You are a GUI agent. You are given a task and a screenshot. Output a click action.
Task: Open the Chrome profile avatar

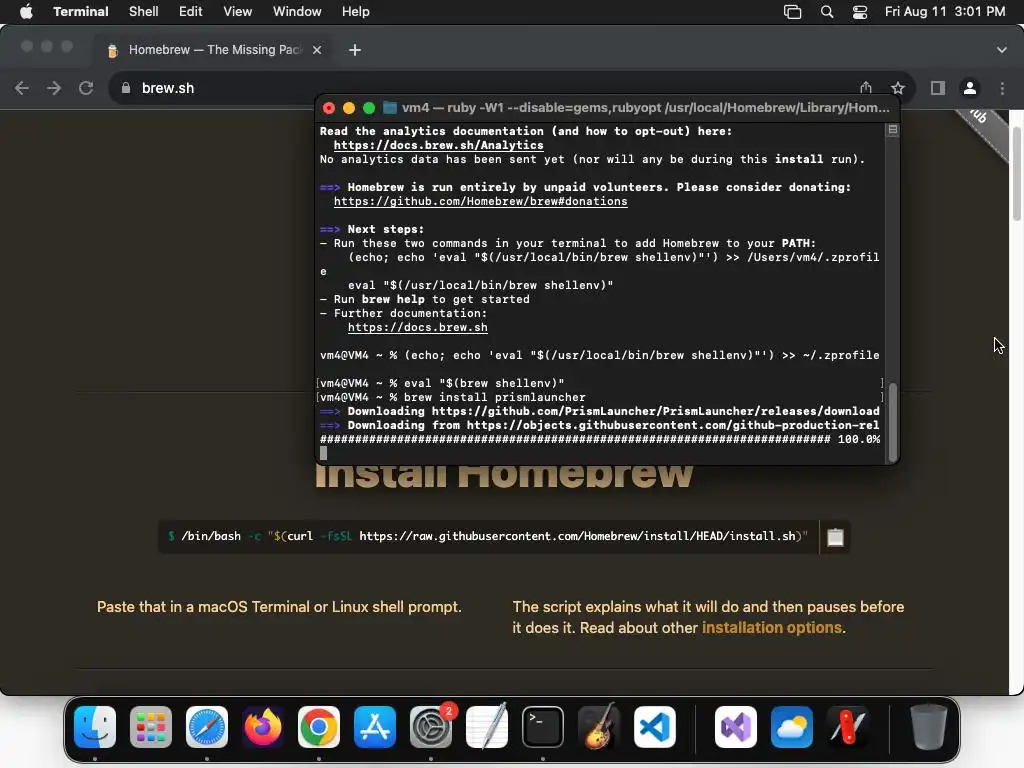[x=970, y=88]
